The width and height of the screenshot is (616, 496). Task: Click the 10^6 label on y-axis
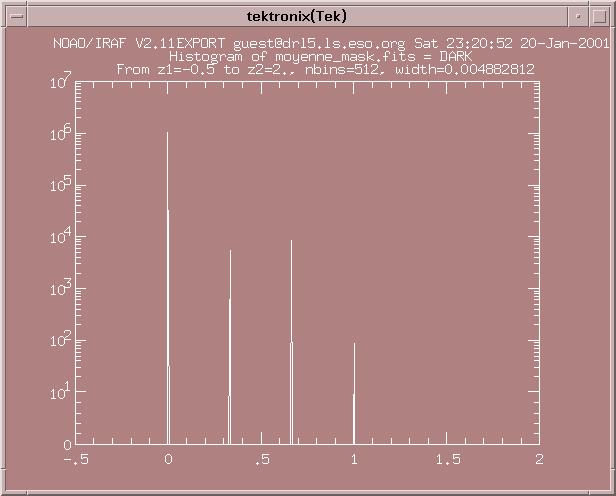coord(59,134)
